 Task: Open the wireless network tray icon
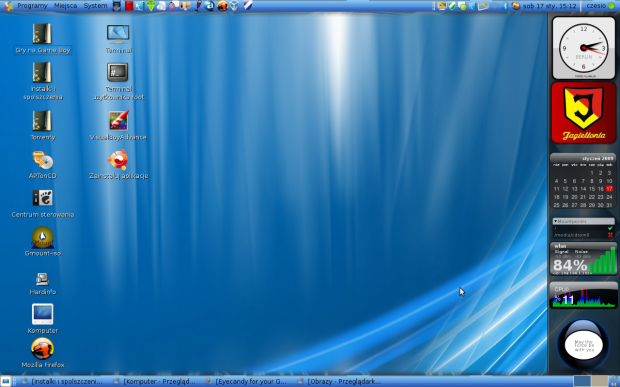coord(495,6)
